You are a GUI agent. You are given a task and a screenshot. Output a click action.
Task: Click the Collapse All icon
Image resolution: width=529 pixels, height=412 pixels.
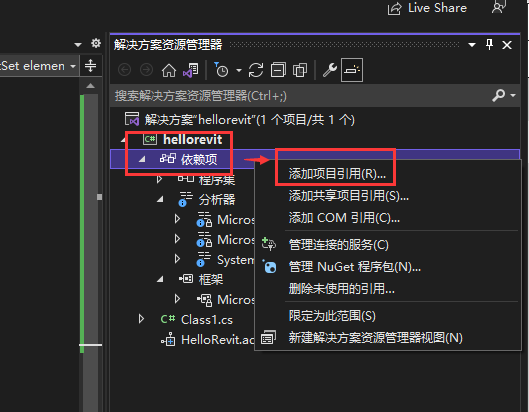click(278, 71)
